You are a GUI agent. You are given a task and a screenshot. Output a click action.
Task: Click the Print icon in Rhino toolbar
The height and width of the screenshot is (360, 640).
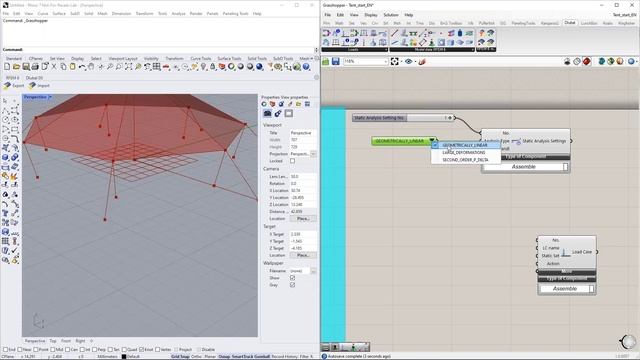[x=35, y=67]
